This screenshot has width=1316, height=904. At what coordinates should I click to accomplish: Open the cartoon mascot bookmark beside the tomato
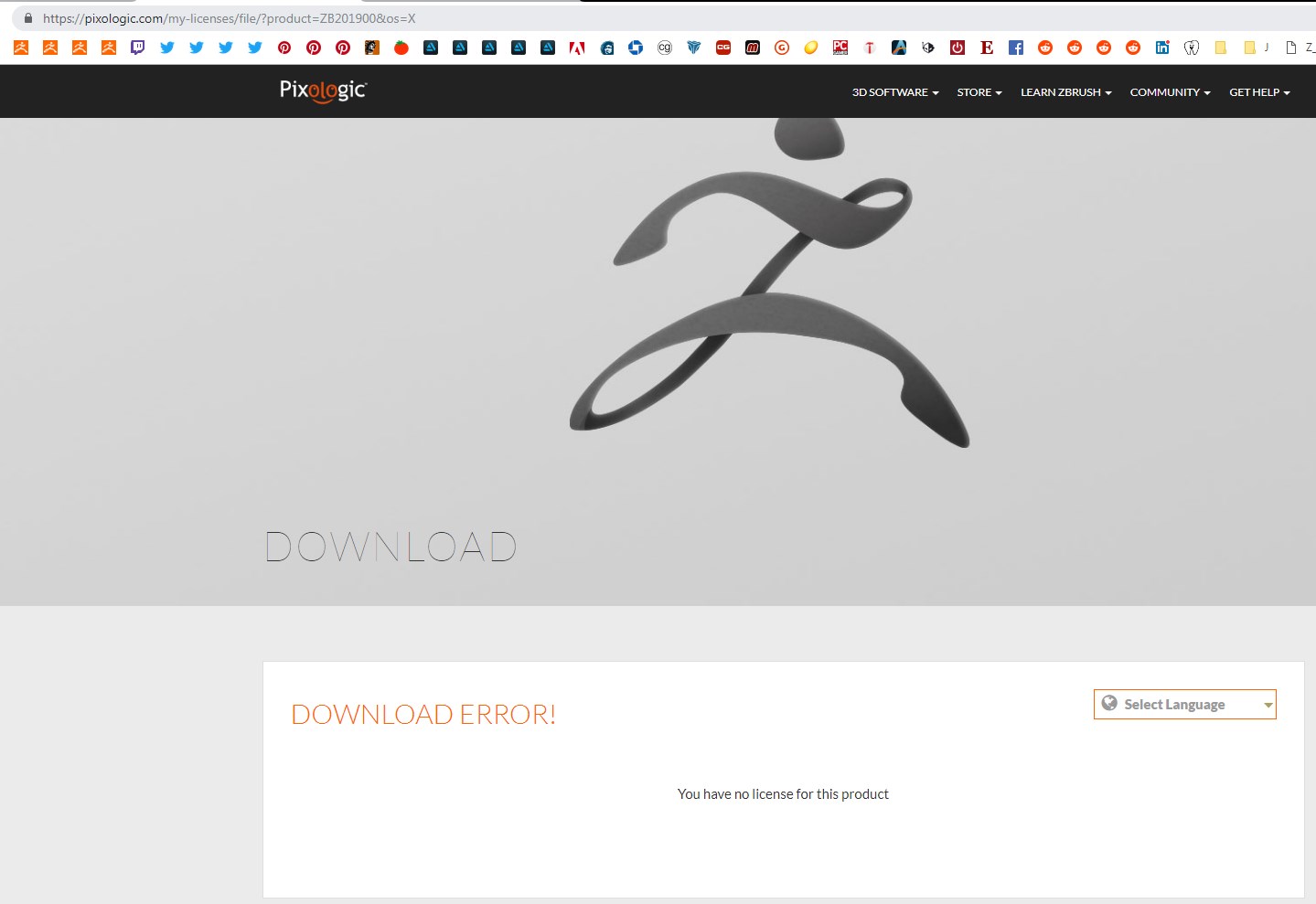pos(372,48)
